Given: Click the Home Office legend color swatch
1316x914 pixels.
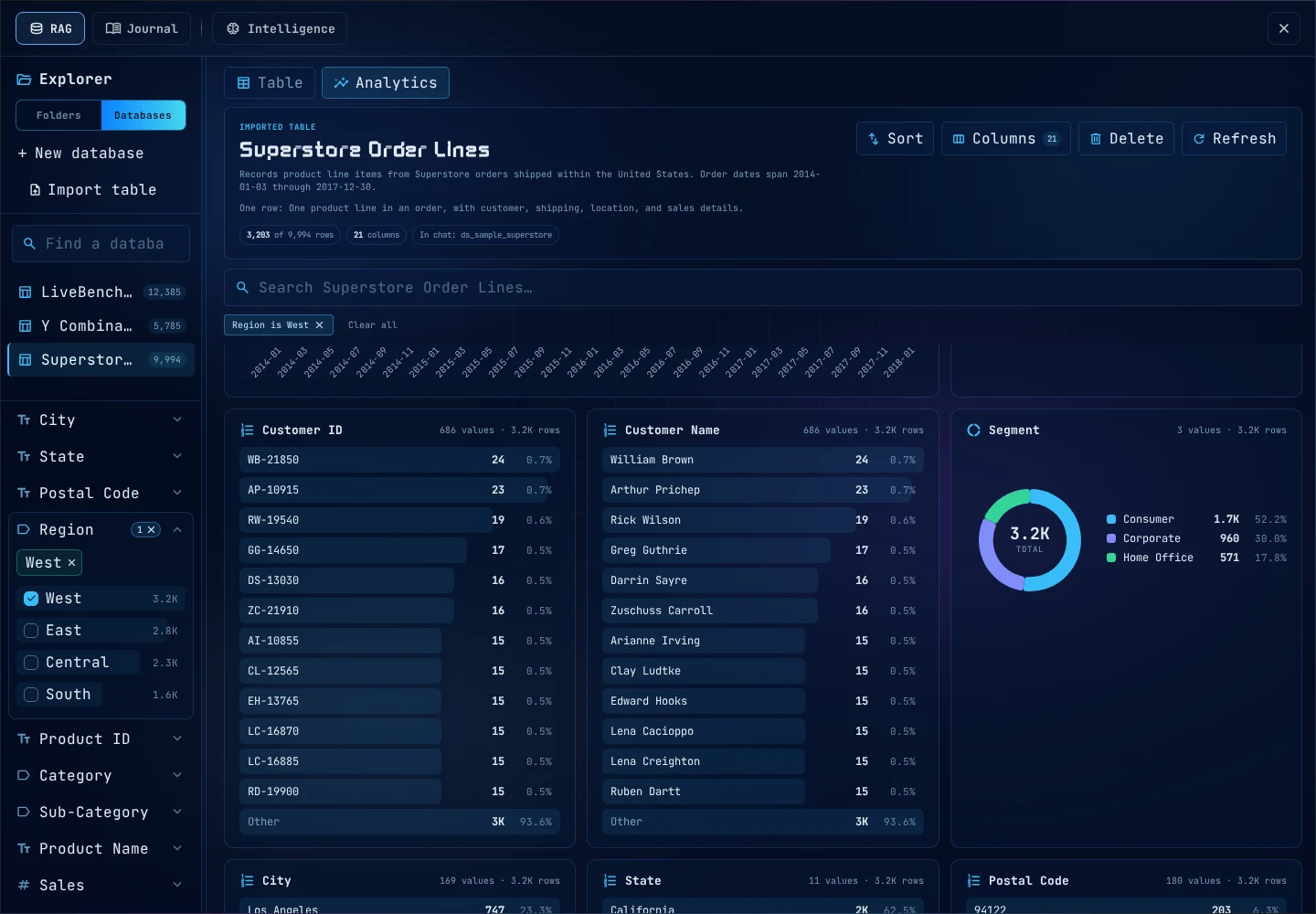Looking at the screenshot, I should tap(1111, 558).
